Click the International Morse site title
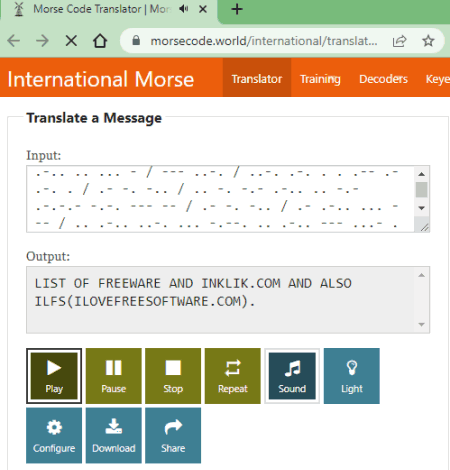 101,79
